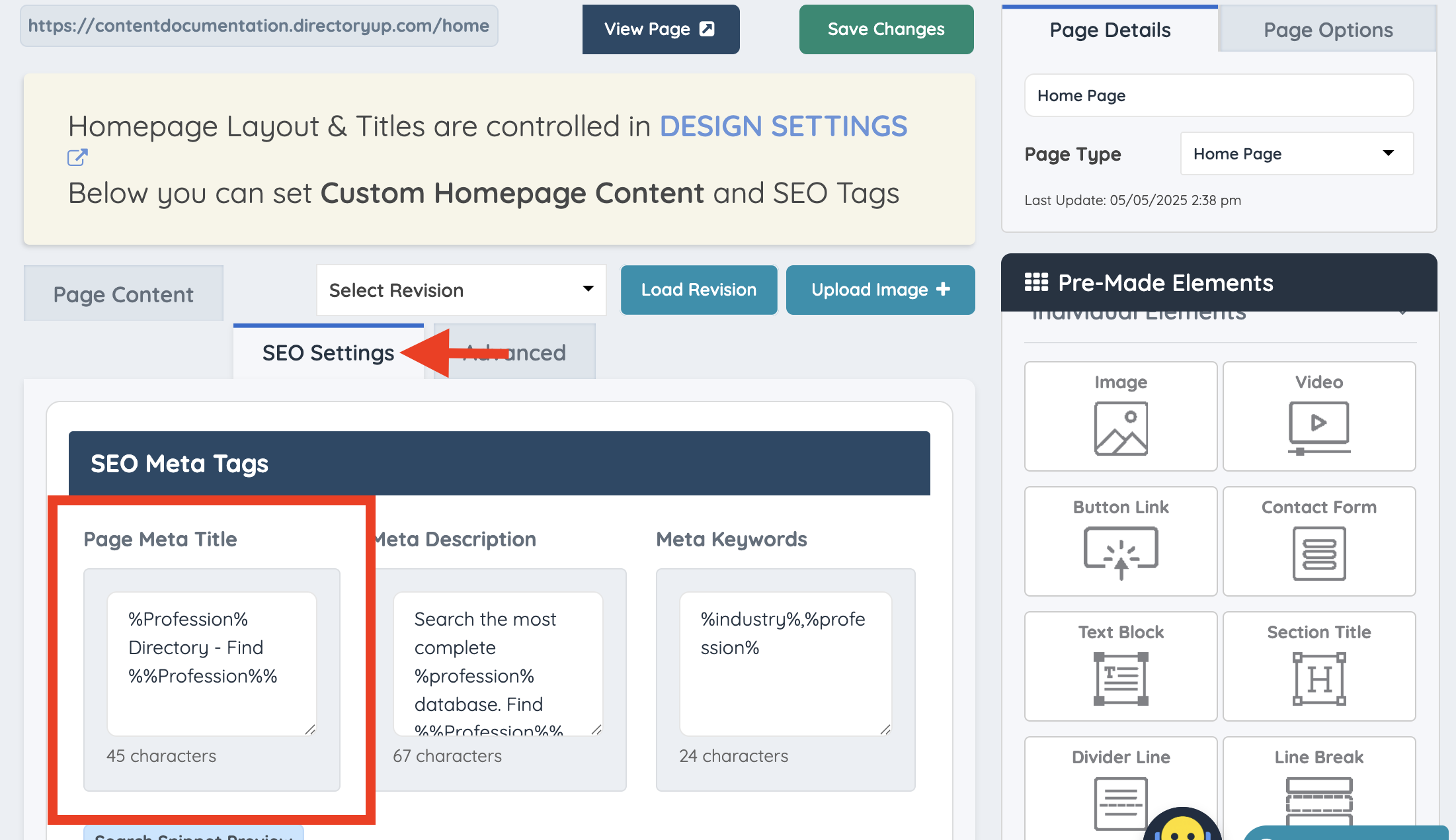Click the Upload Image button
The height and width of the screenshot is (840, 1456).
pos(880,290)
